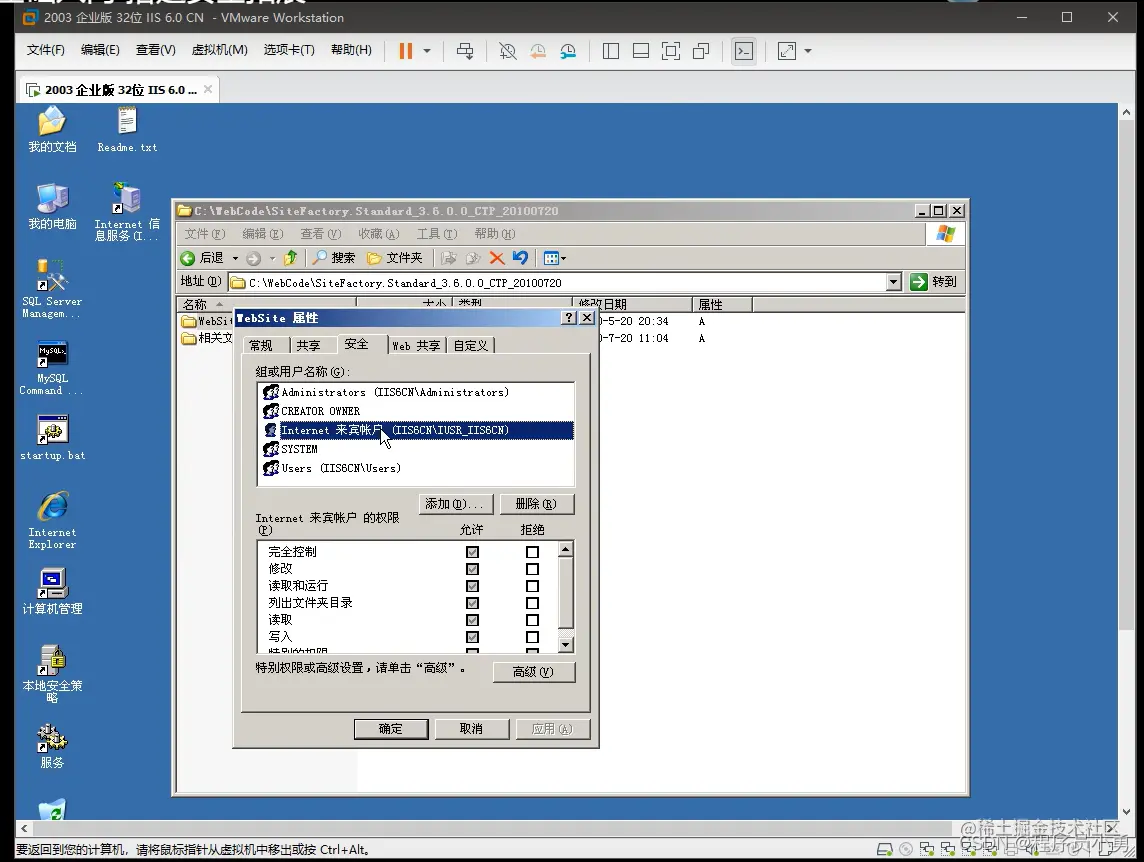
Task: Toggle deny checkbox for 读取
Action: (533, 620)
